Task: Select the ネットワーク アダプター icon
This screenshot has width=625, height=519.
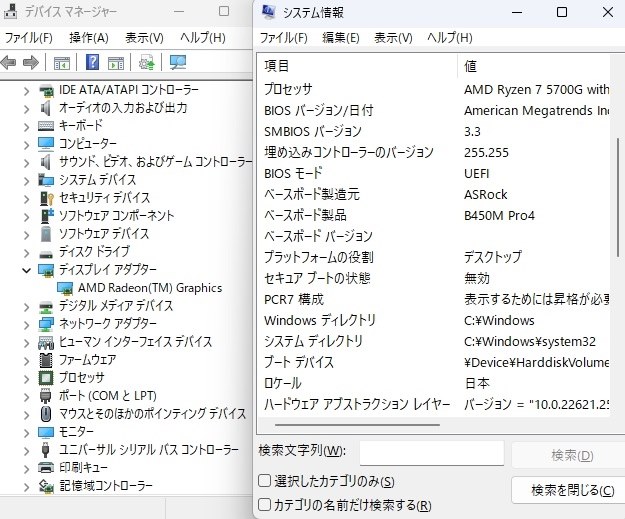Action: coord(46,324)
